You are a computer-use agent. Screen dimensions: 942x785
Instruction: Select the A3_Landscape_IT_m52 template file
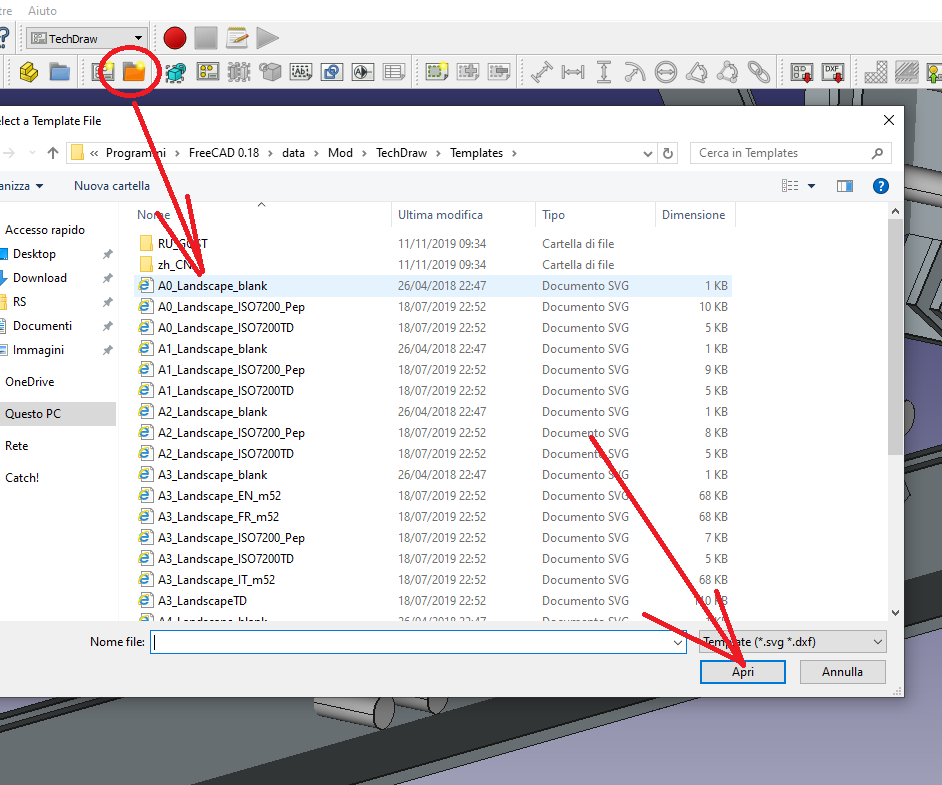[x=433, y=580]
